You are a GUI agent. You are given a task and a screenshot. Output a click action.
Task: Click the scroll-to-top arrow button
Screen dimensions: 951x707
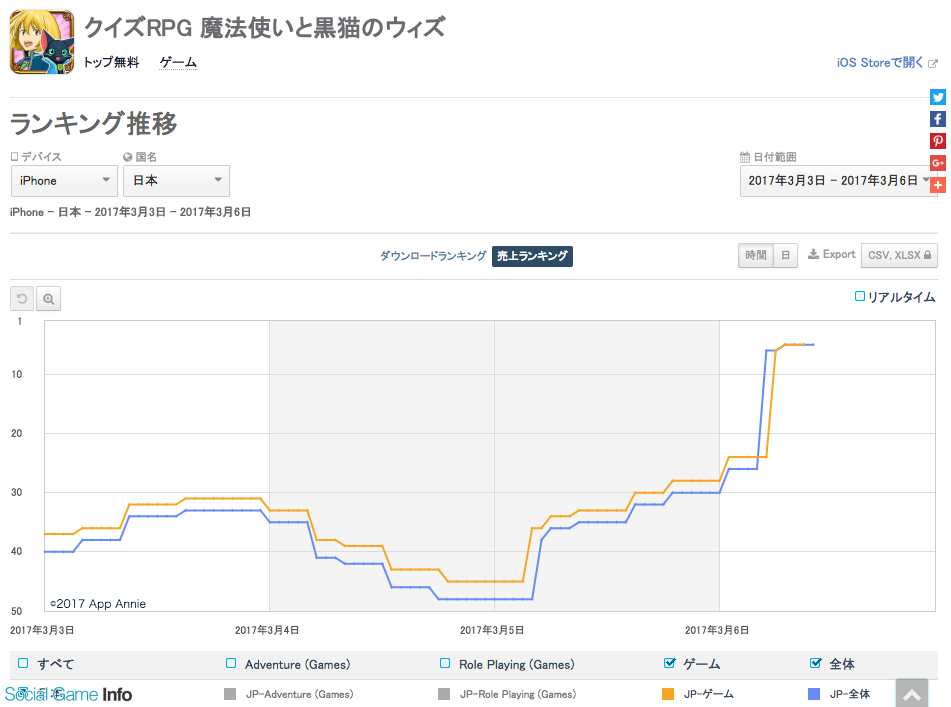point(912,693)
